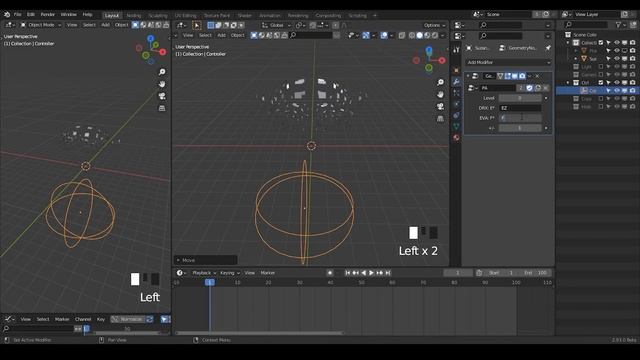Select the tweak select tool icon
Image resolution: width=640 pixels, height=360 pixels.
coord(197,25)
